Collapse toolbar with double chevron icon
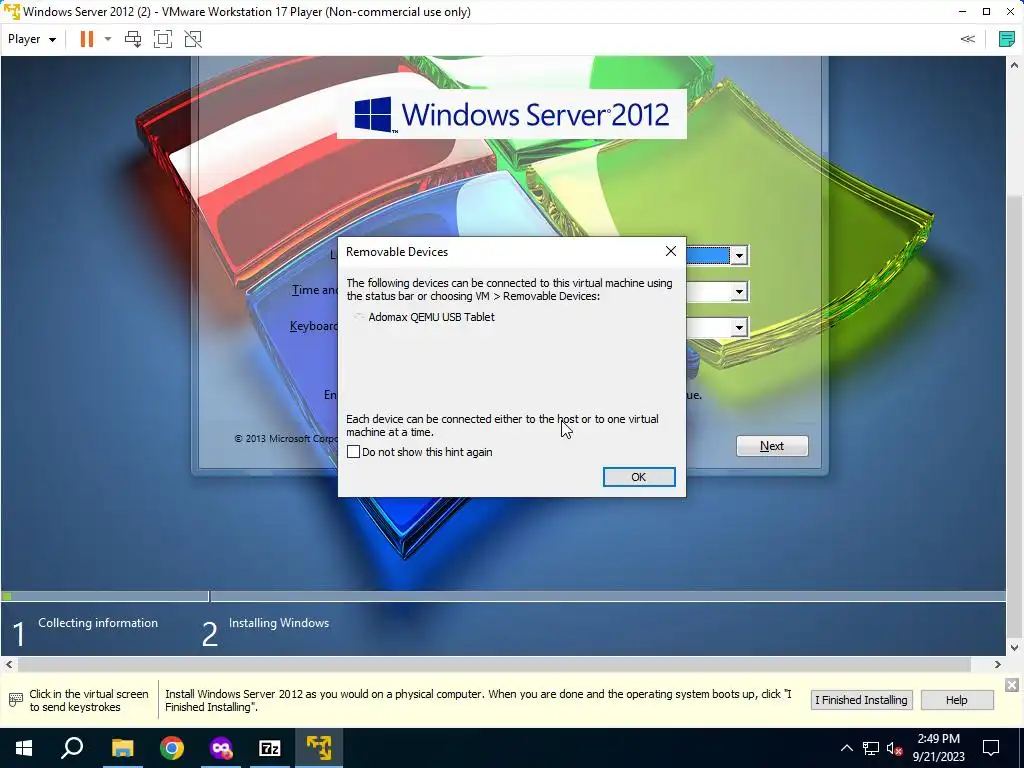The width and height of the screenshot is (1024, 768). tap(967, 39)
